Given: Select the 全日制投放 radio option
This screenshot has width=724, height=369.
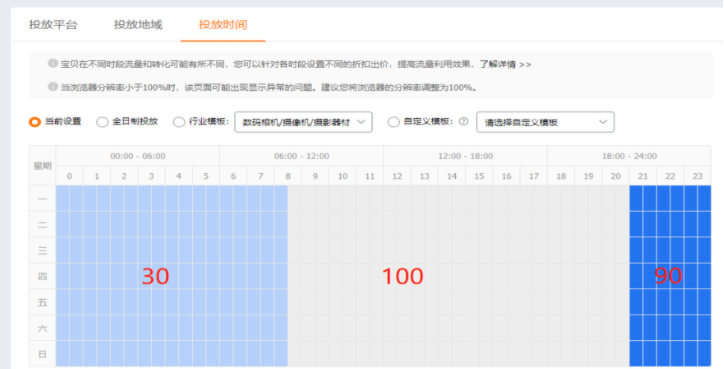Looking at the screenshot, I should 102,122.
